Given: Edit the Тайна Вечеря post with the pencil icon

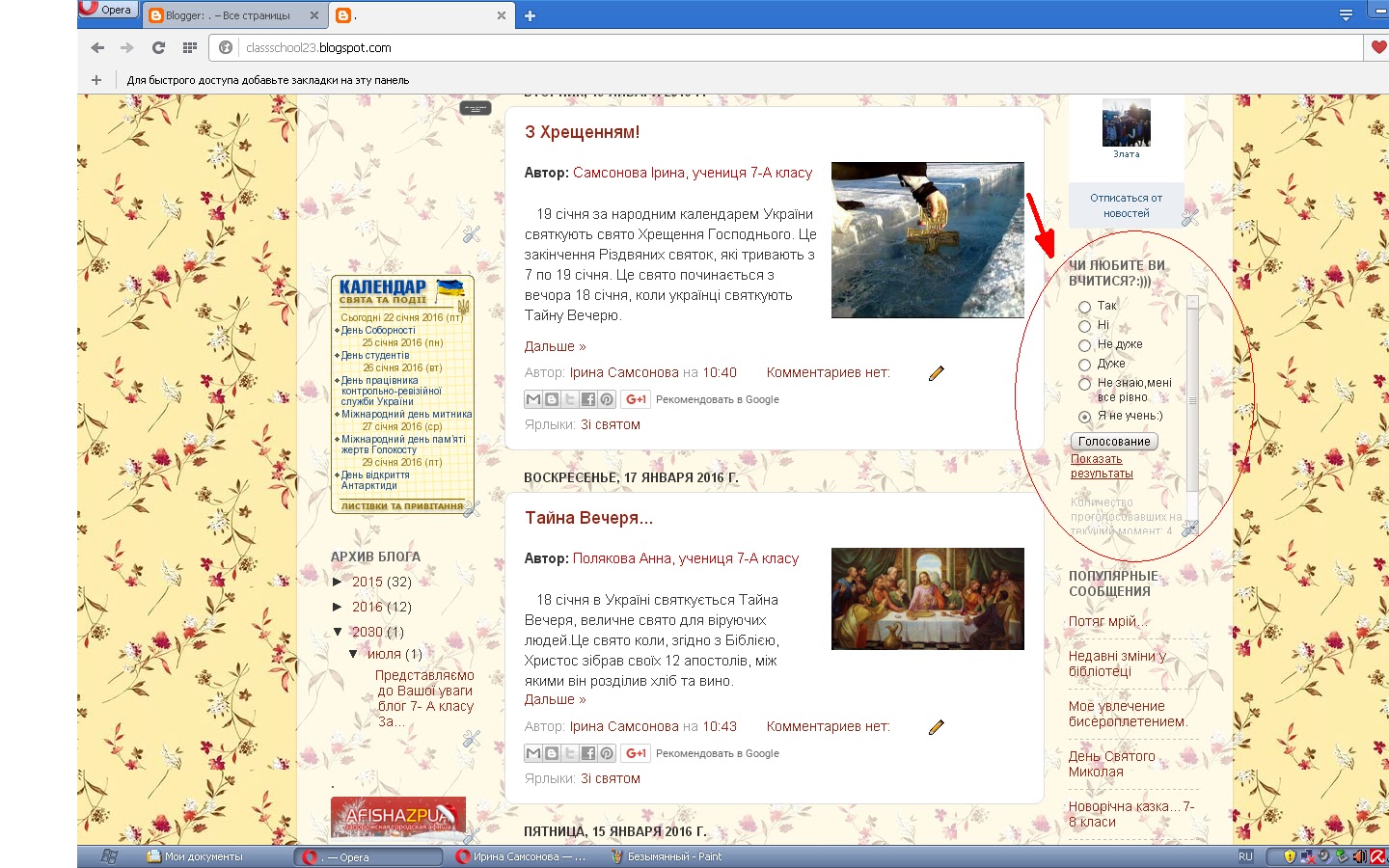Looking at the screenshot, I should click(x=936, y=727).
